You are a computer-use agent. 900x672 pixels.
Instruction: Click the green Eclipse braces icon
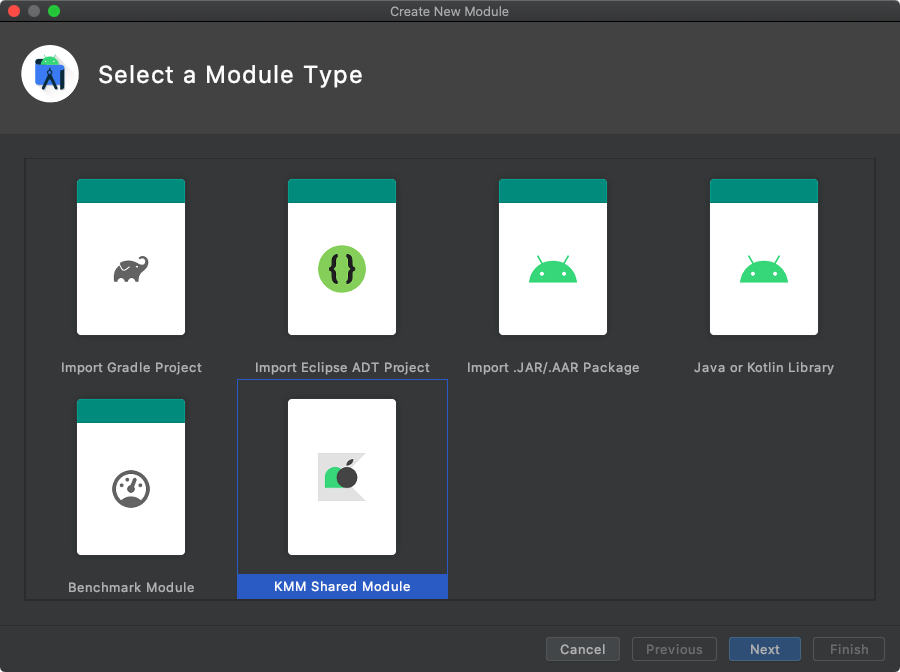(x=342, y=267)
